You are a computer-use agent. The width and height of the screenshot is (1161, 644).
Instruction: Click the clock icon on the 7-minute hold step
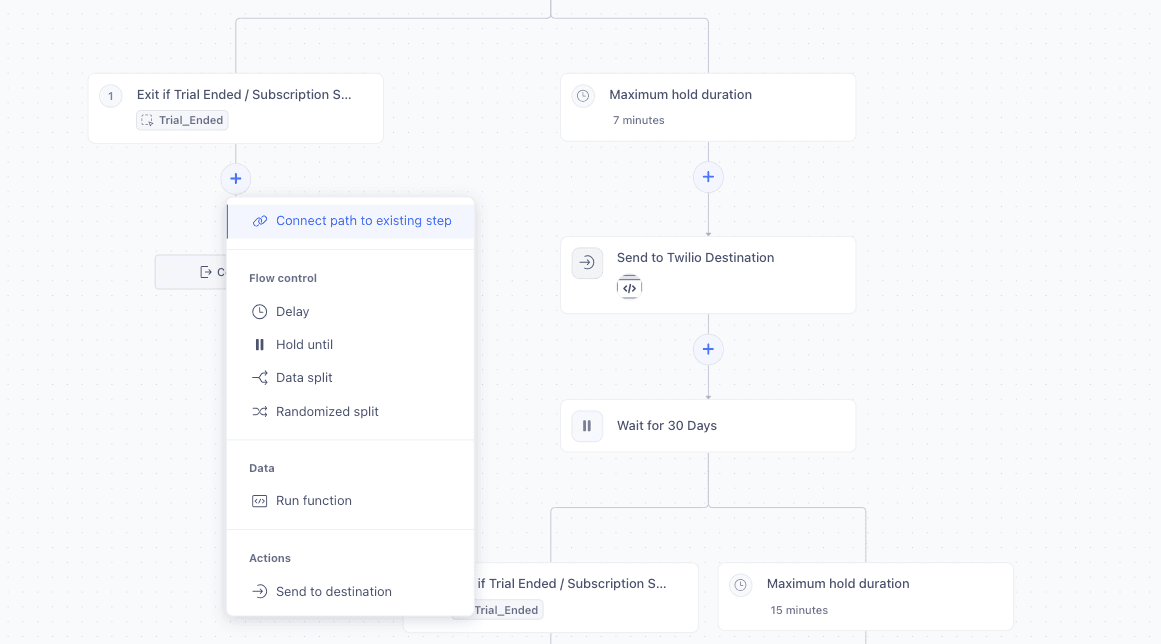582,95
